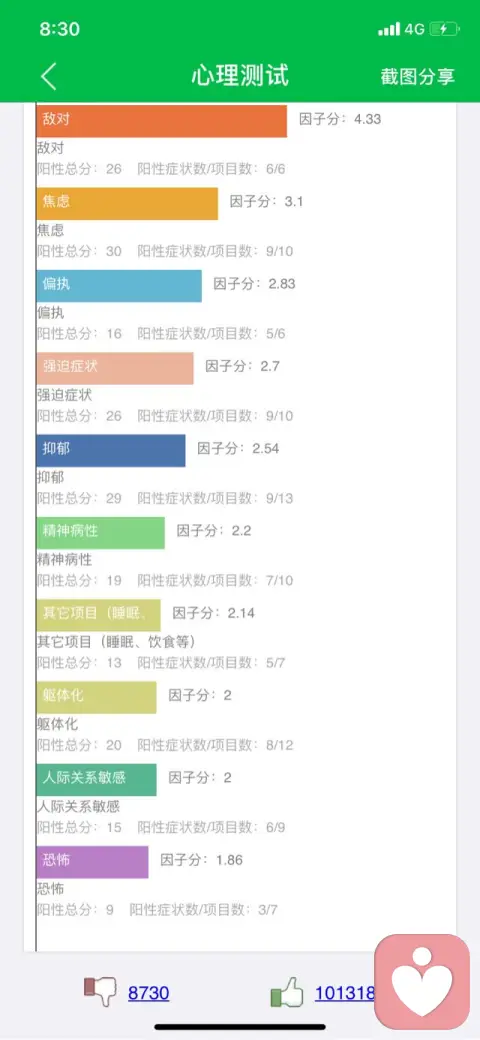Select the green 精神病性 bar

(x=101, y=532)
